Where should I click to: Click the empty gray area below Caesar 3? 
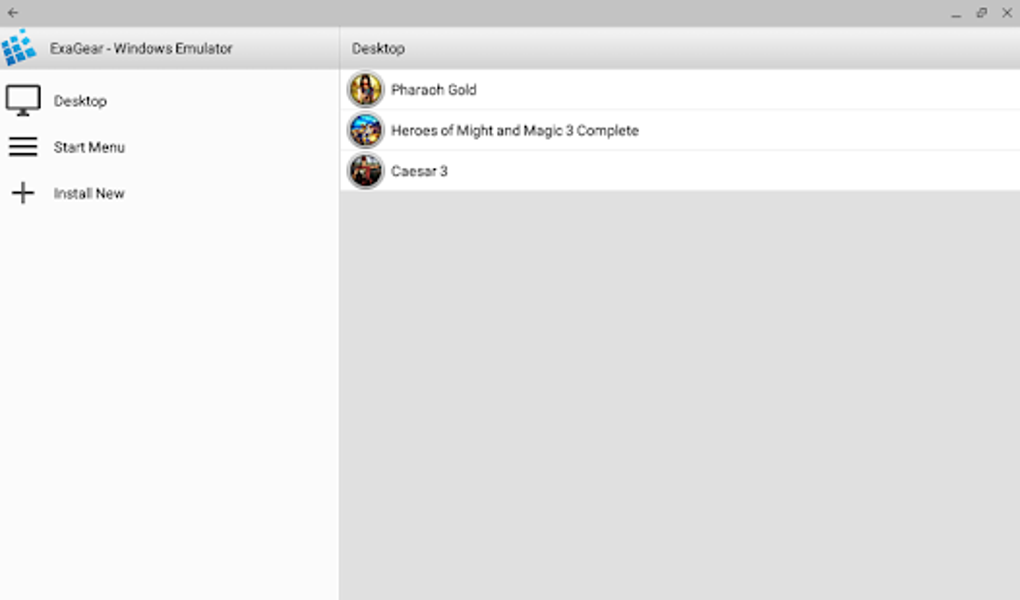[x=680, y=395]
